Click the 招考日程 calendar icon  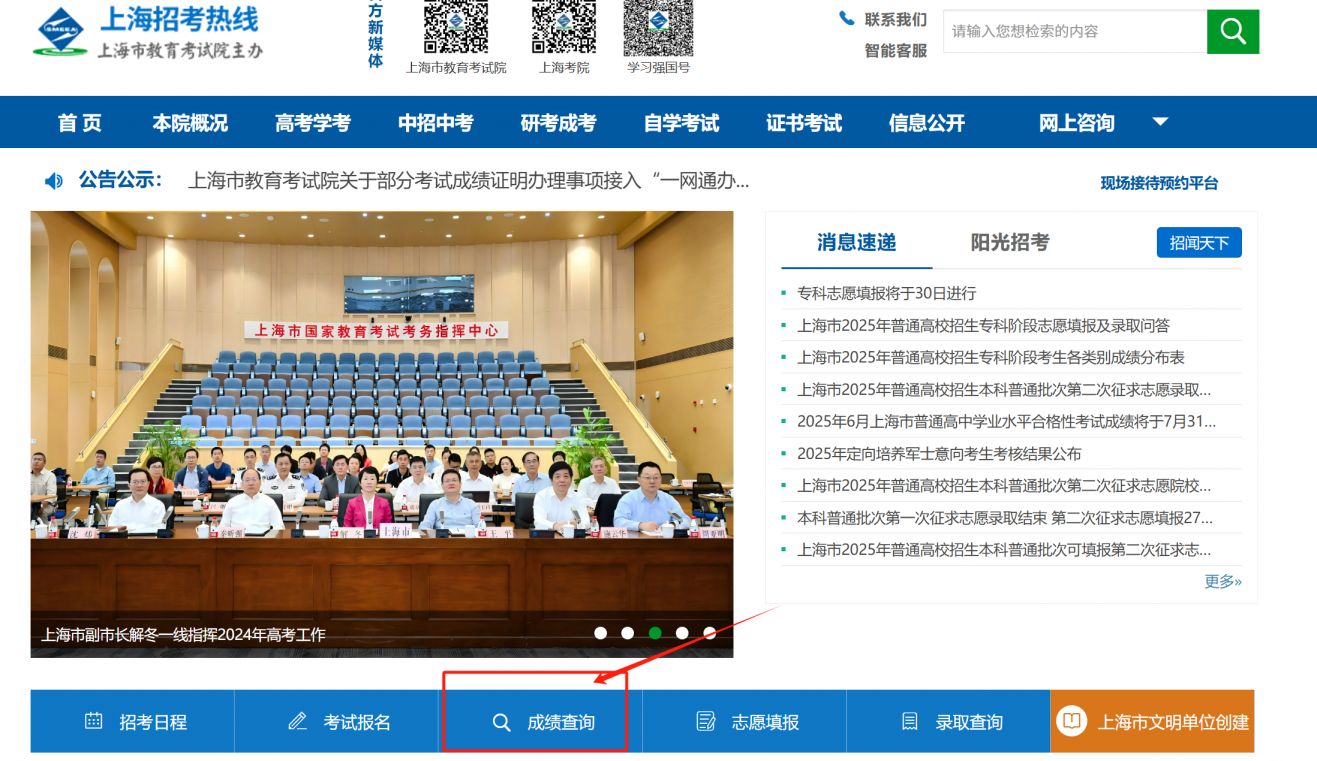tap(94, 721)
